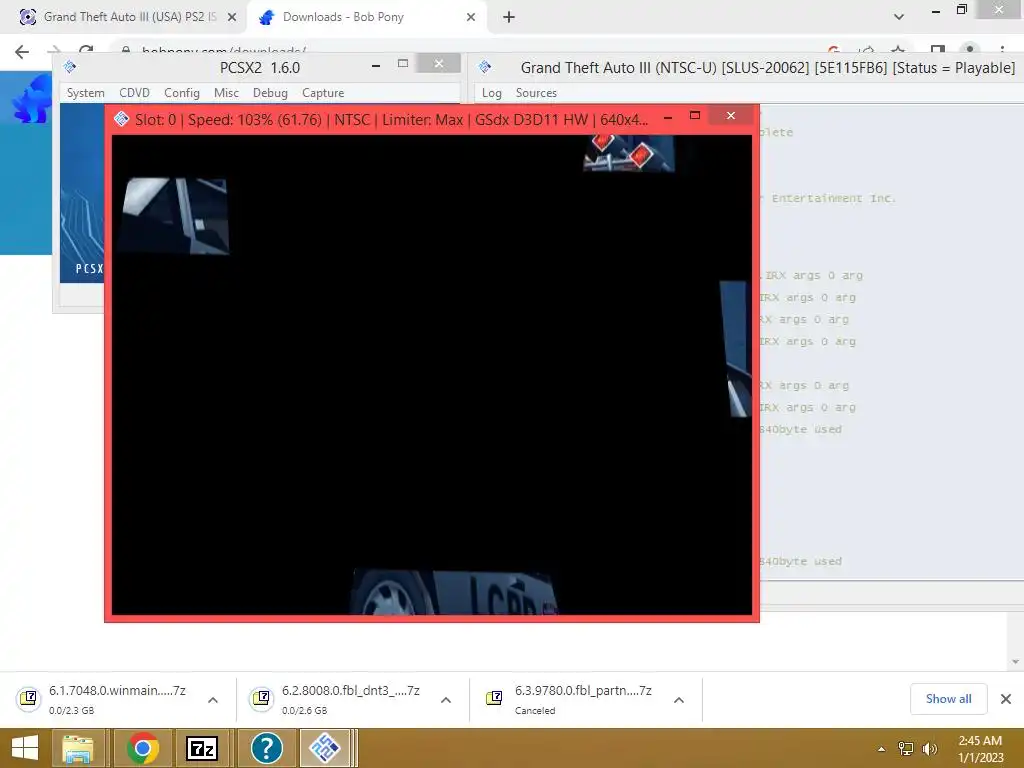Click the volume speaker tray icon
This screenshot has height=768, width=1024.
pyautogui.click(x=929, y=749)
